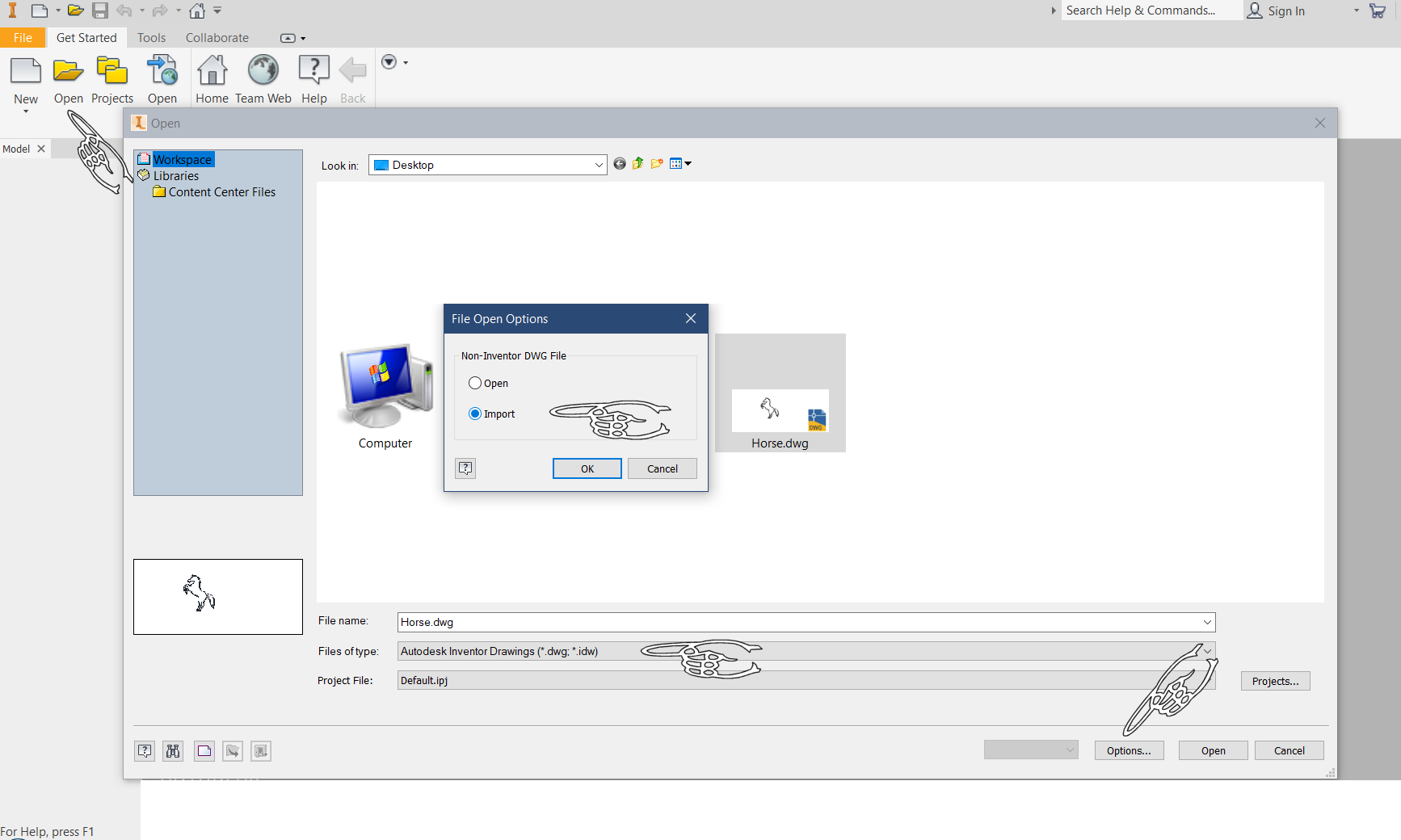The height and width of the screenshot is (840, 1401).
Task: Click the Options... button
Action: click(1129, 751)
